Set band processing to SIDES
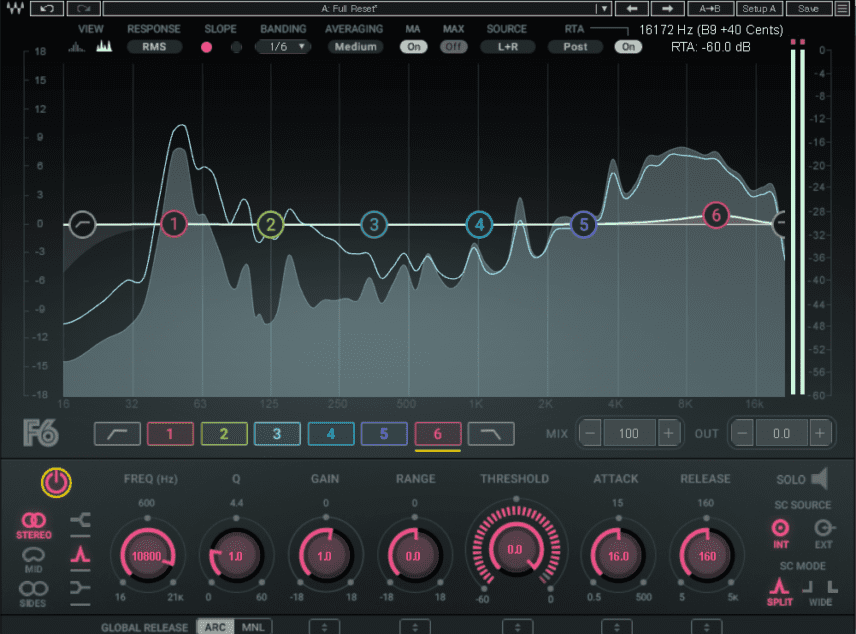 pyautogui.click(x=33, y=594)
